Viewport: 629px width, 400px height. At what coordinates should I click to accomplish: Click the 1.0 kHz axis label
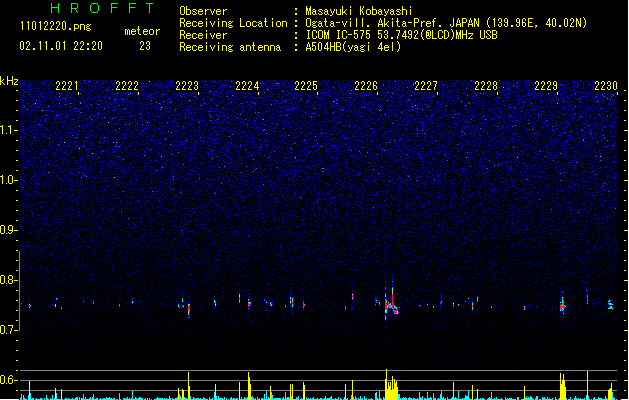pos(9,180)
